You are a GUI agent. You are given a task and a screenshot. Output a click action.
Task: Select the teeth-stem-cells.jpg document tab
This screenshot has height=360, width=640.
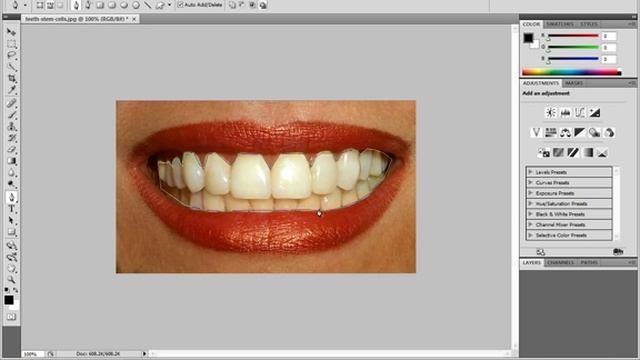[80, 19]
